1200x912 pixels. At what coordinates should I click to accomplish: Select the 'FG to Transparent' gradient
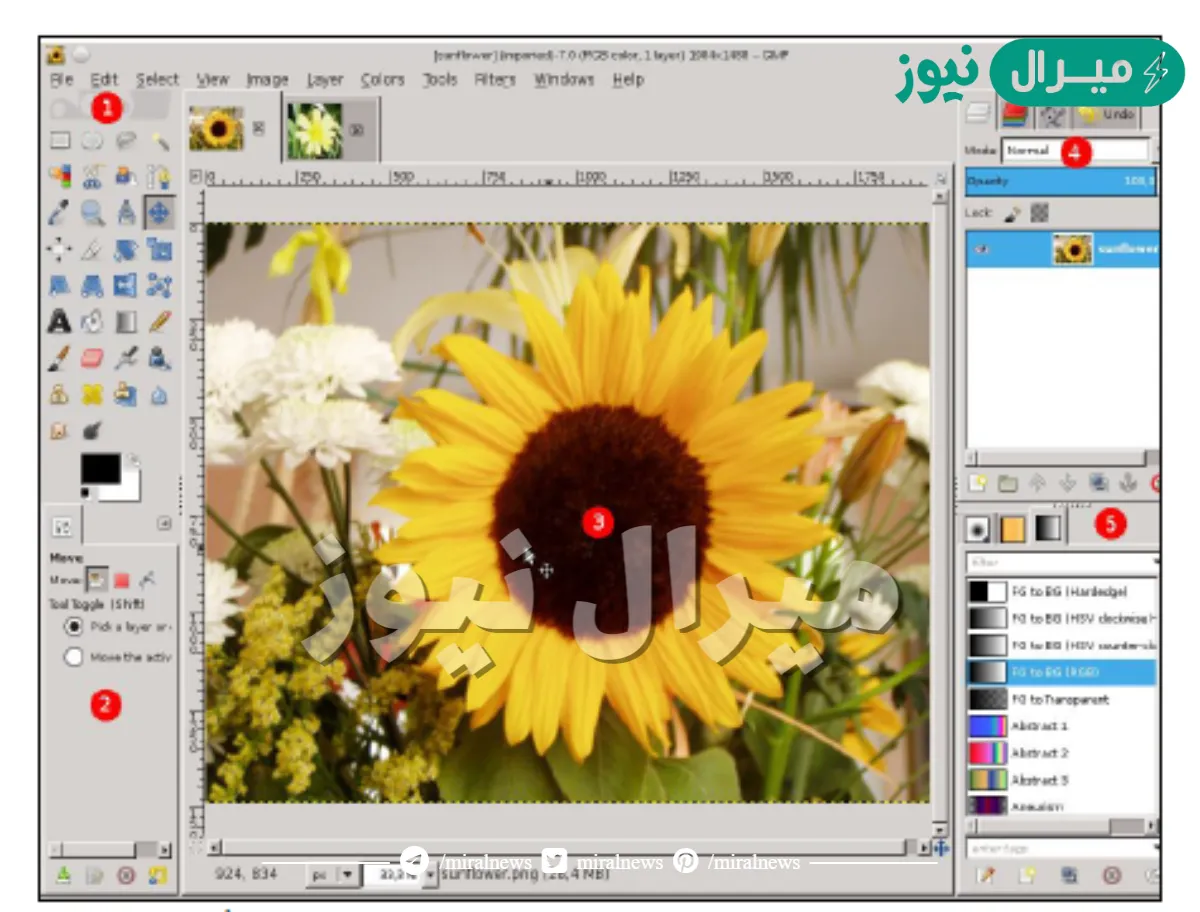[1050, 699]
